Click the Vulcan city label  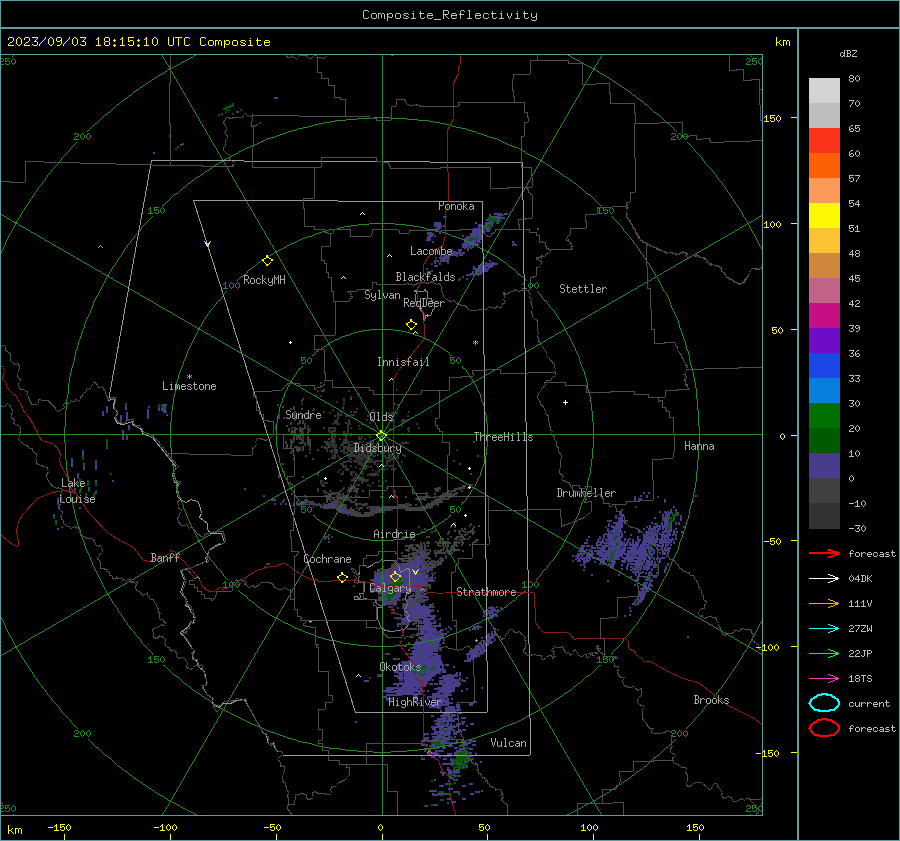click(x=508, y=743)
